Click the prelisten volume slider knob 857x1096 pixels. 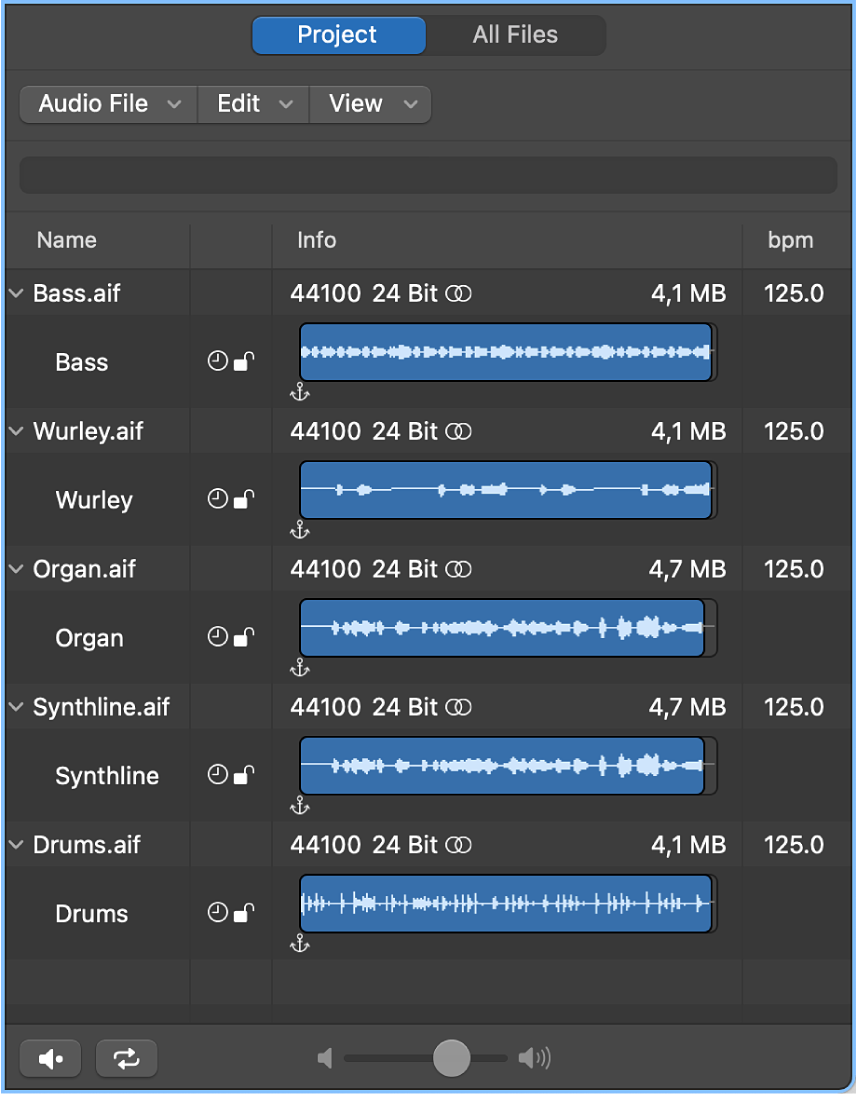[x=452, y=1058]
